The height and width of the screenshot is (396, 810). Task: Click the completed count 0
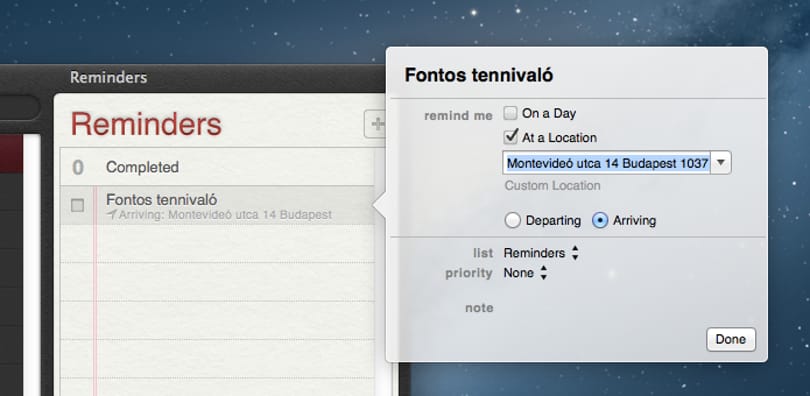(78, 167)
